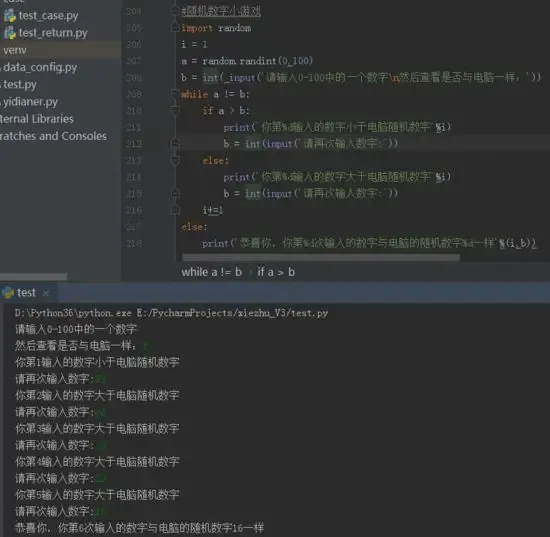Click 'import random' code line
The height and width of the screenshot is (537, 550).
coord(216,28)
